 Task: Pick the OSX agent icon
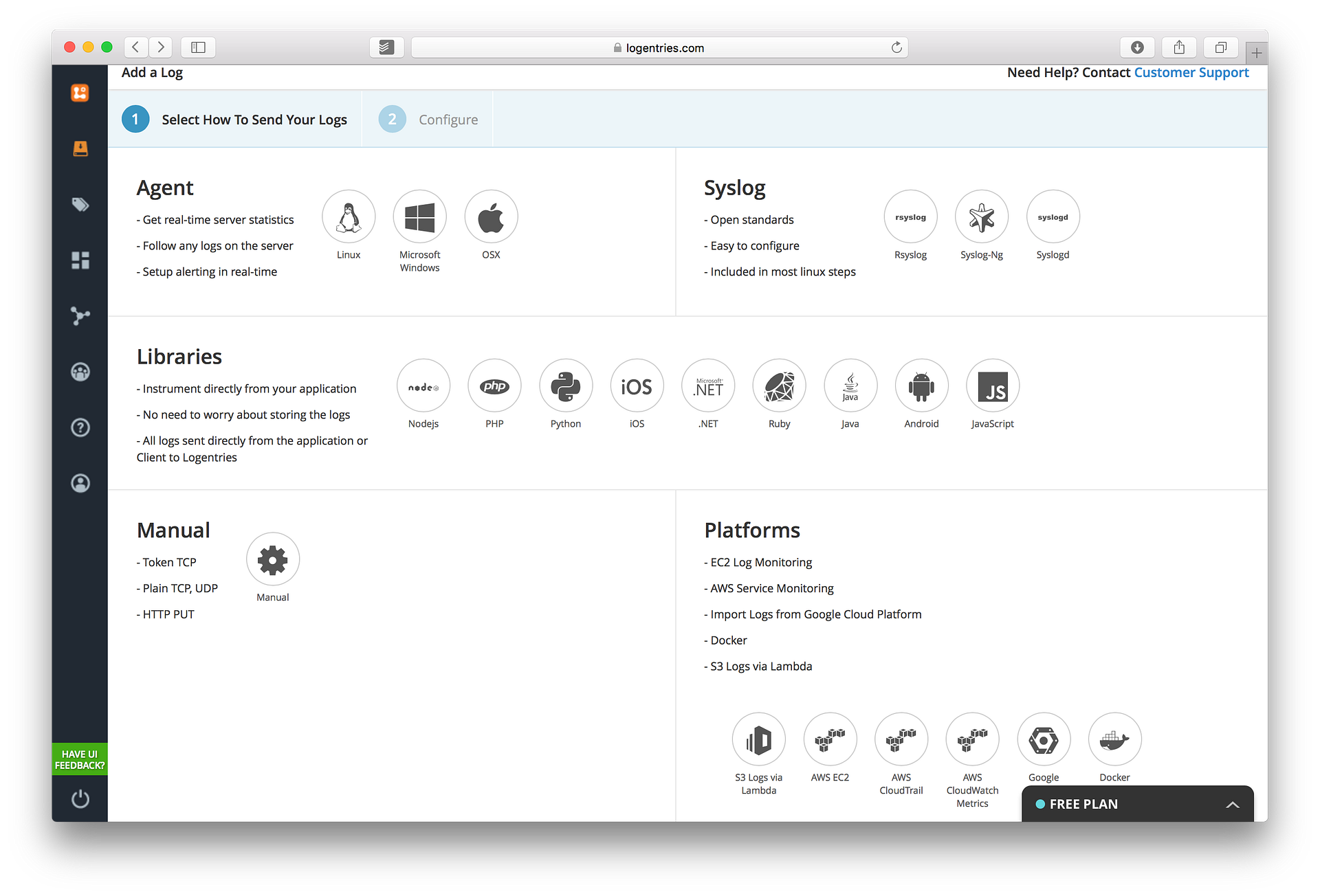tap(491, 217)
